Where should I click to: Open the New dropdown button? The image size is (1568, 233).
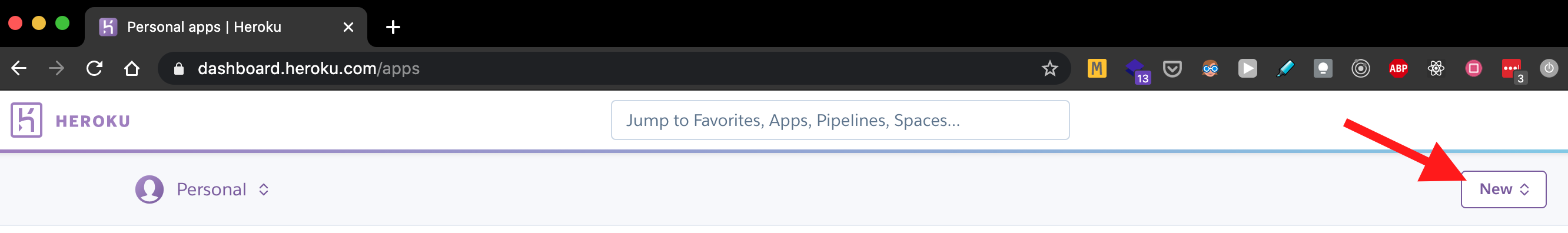1503,189
